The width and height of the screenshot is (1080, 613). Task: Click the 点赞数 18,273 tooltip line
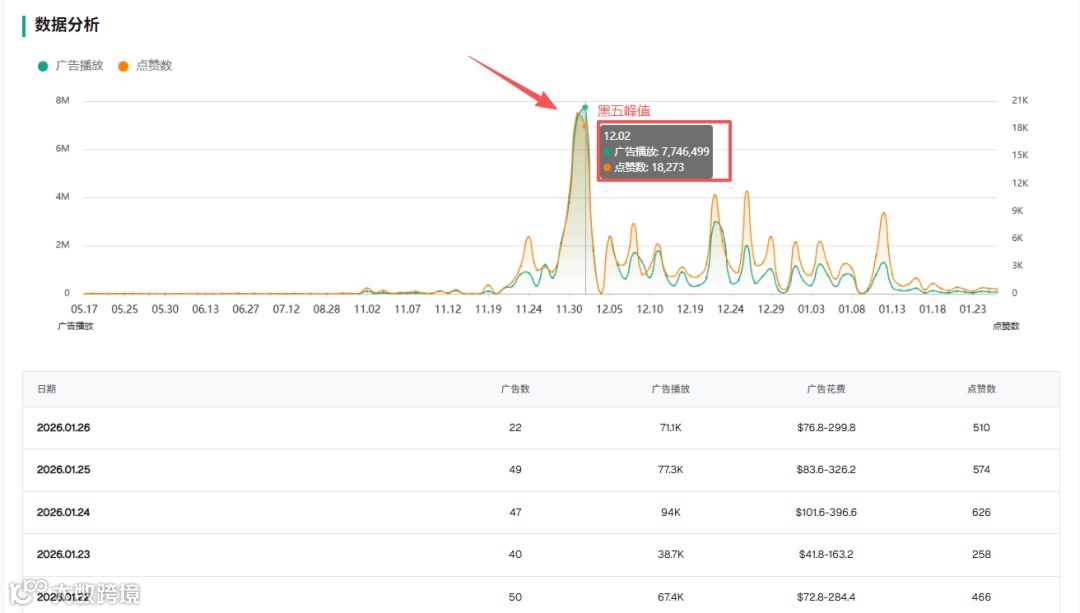644,167
